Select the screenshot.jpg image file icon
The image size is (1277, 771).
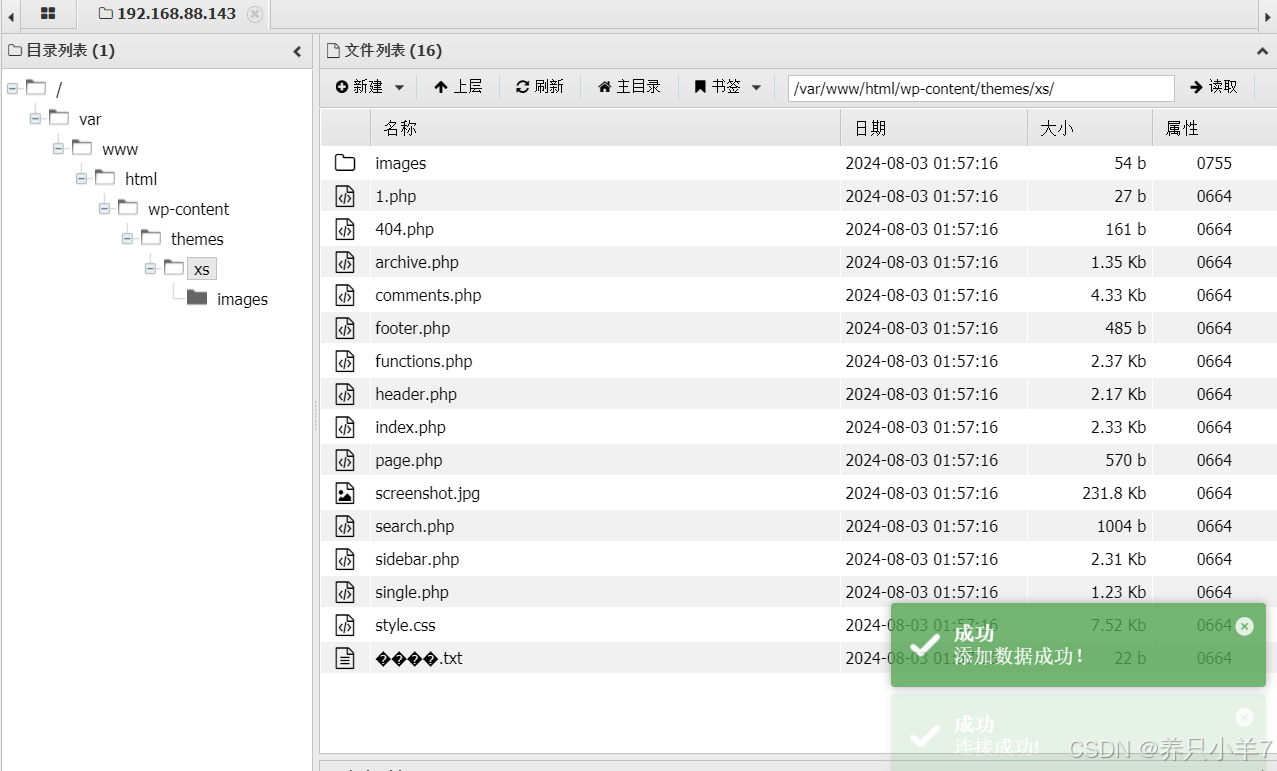point(345,493)
